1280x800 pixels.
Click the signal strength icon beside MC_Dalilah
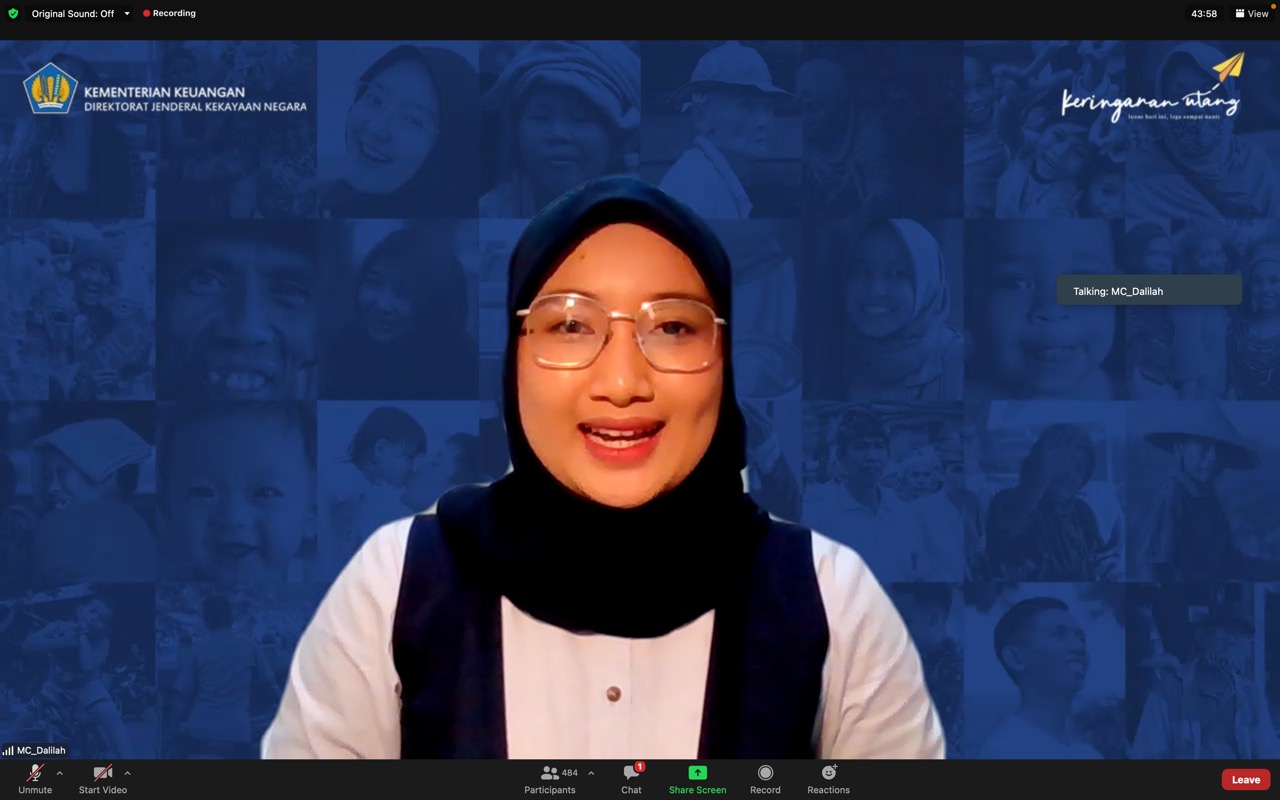tap(8, 751)
